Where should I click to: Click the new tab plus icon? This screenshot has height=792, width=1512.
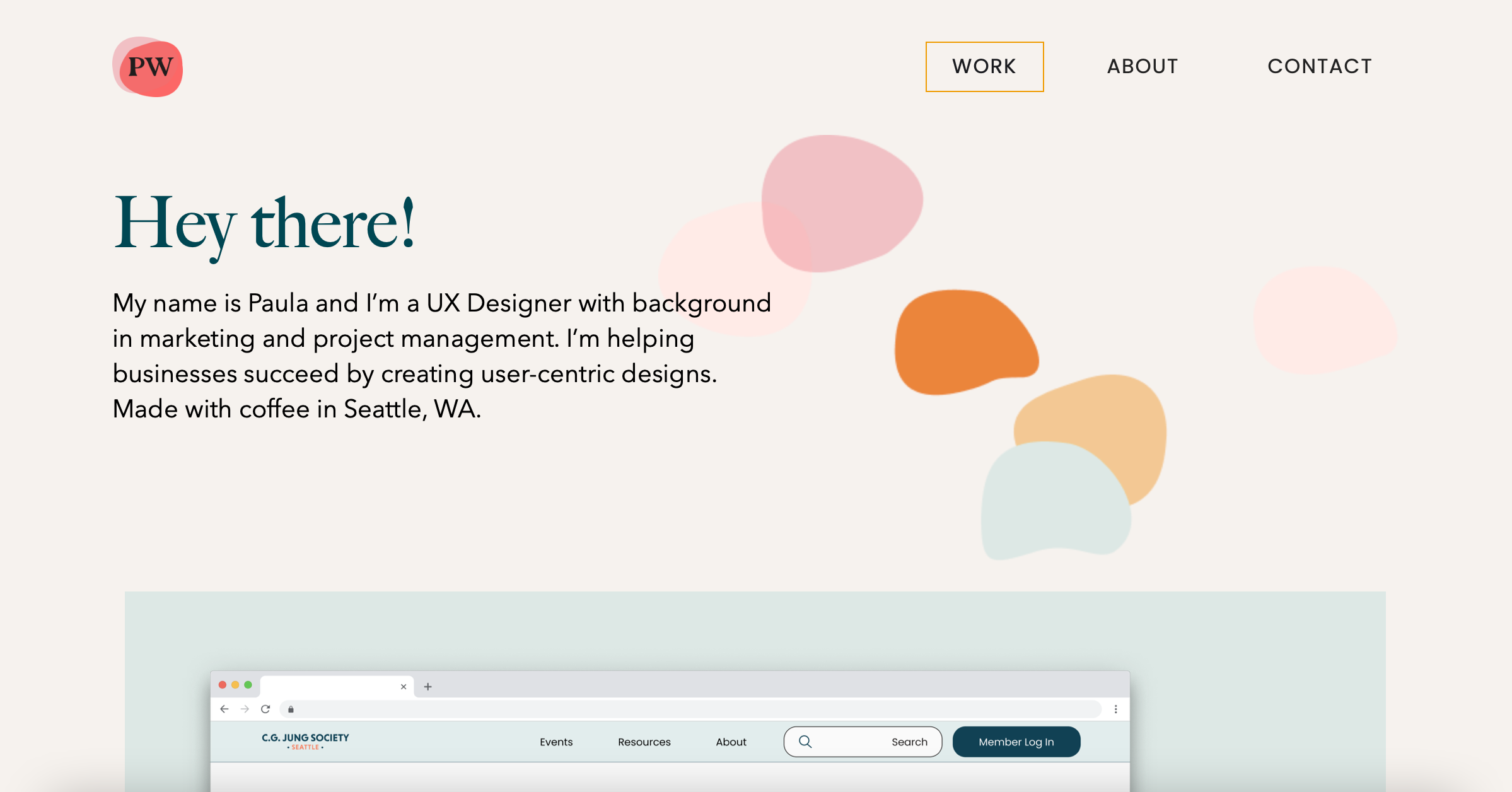pyautogui.click(x=427, y=687)
